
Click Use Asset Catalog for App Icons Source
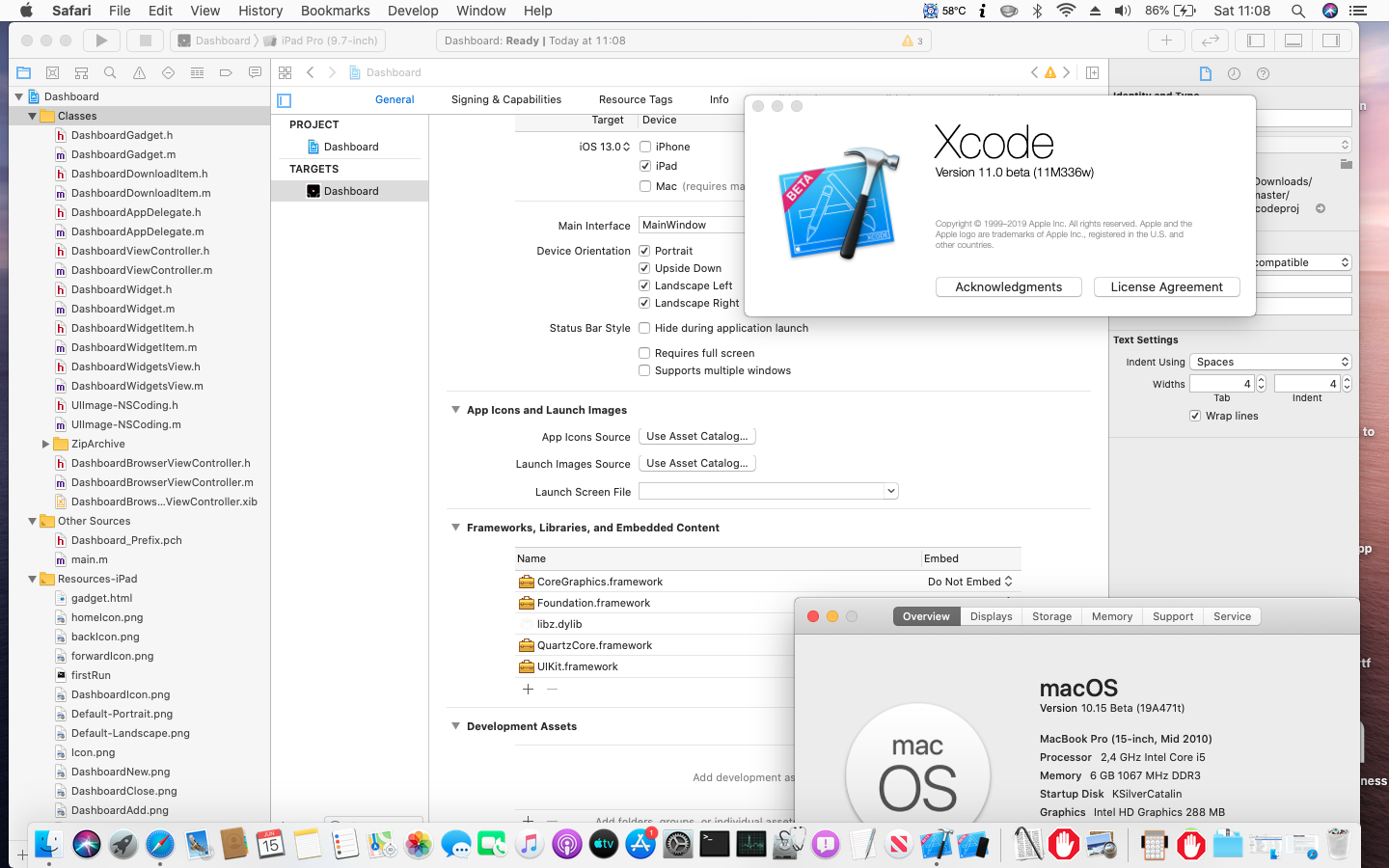coord(697,436)
